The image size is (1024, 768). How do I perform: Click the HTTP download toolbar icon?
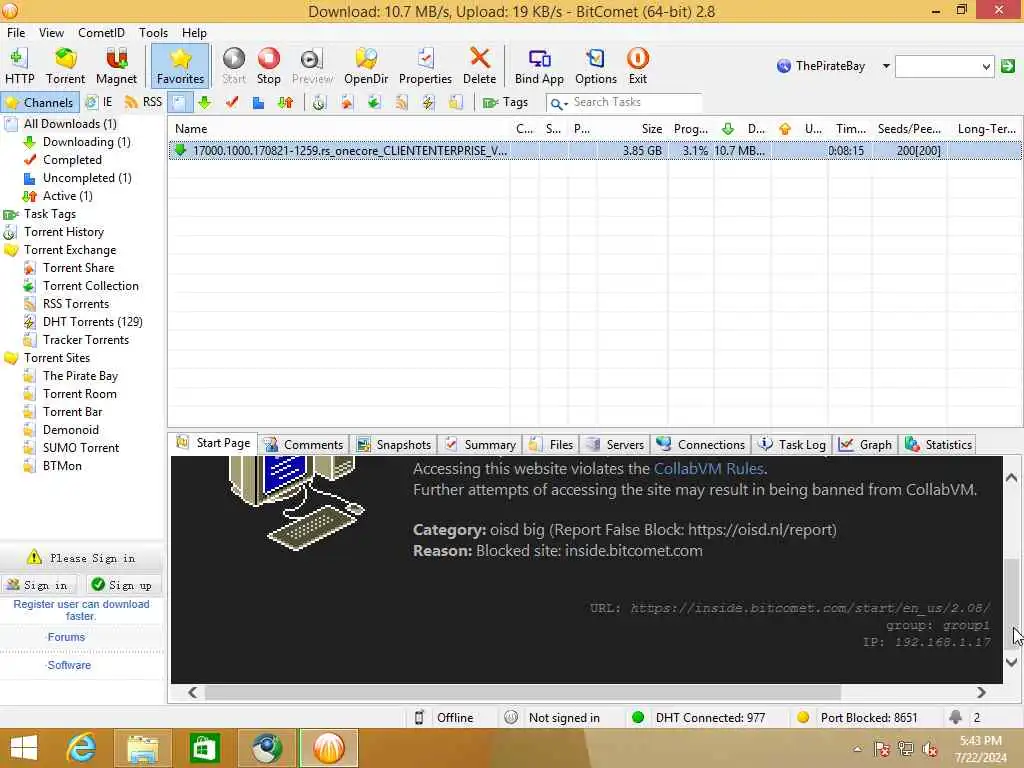pos(20,65)
